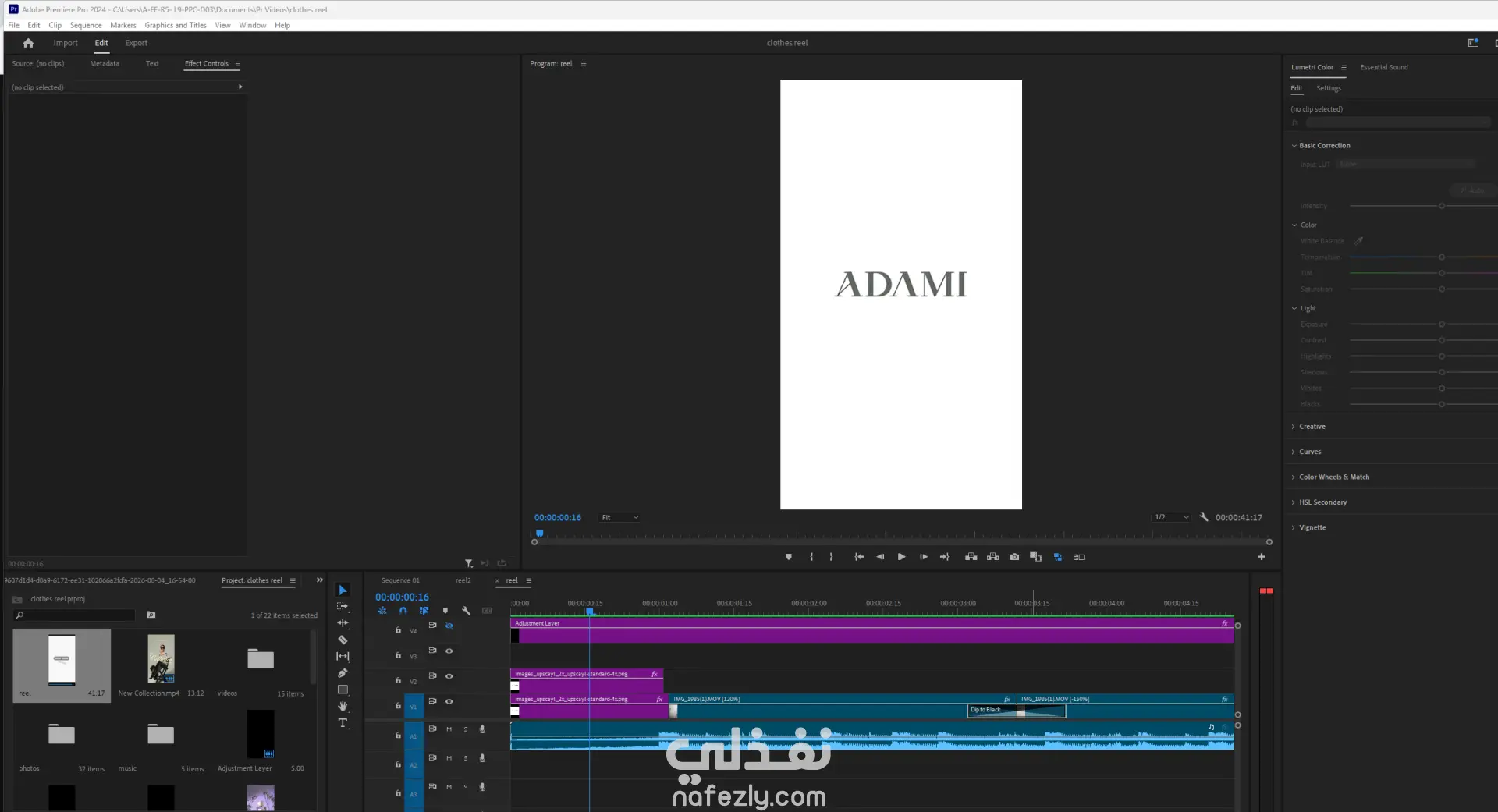
Task: Open Program monitor settings wrench
Action: (1204, 517)
